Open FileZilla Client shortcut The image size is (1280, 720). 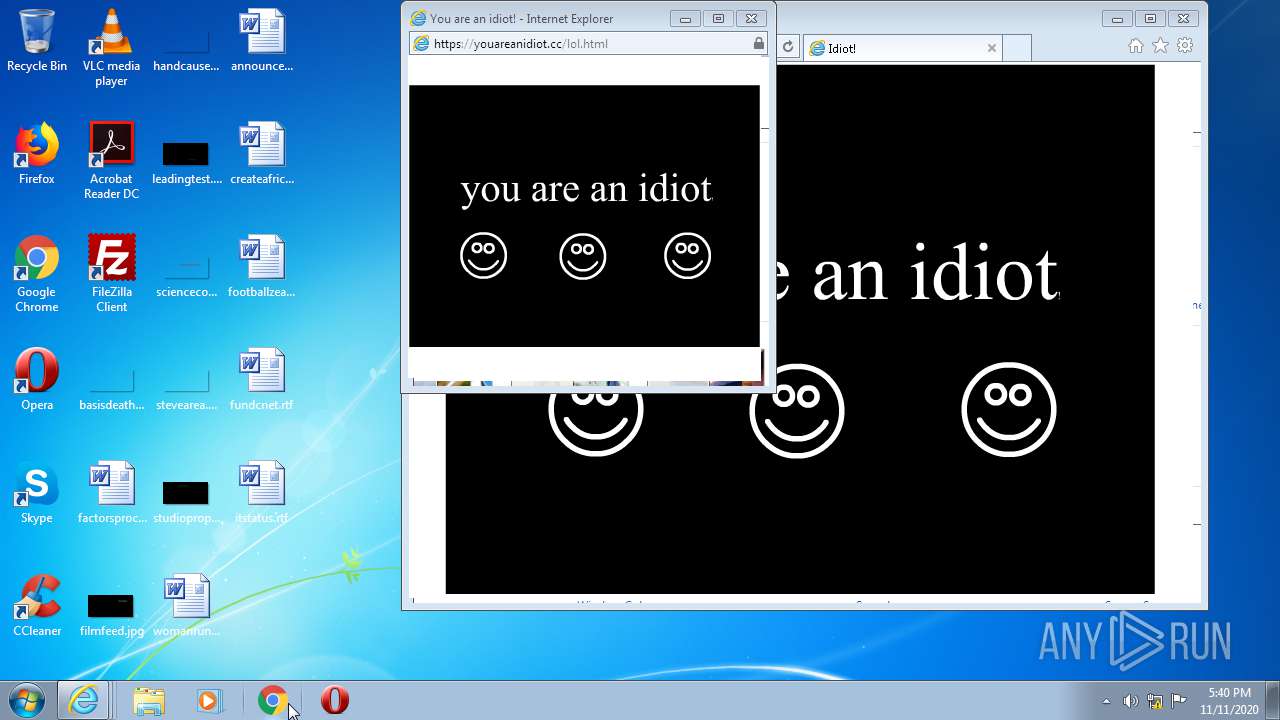[111, 273]
